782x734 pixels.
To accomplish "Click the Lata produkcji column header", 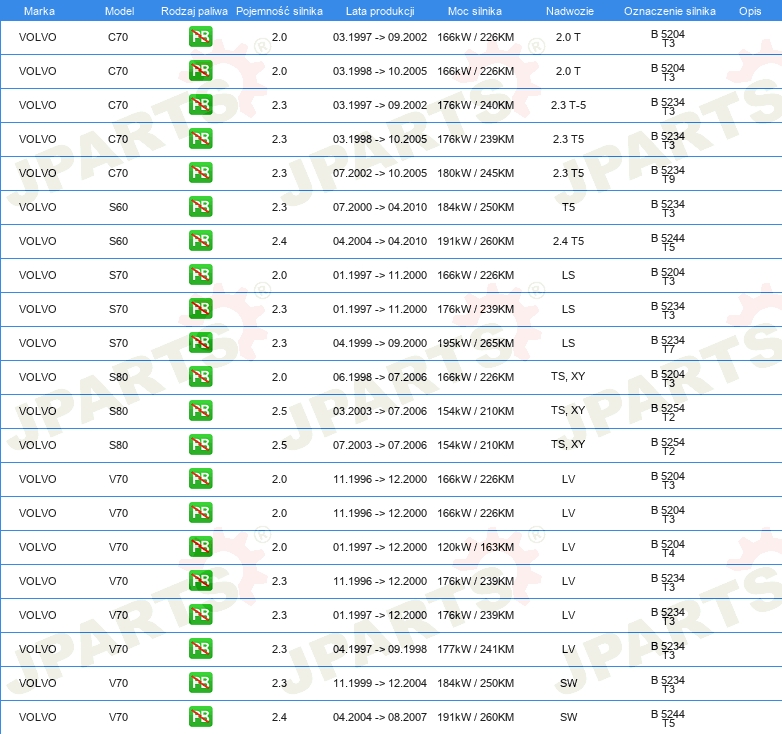I will point(380,11).
